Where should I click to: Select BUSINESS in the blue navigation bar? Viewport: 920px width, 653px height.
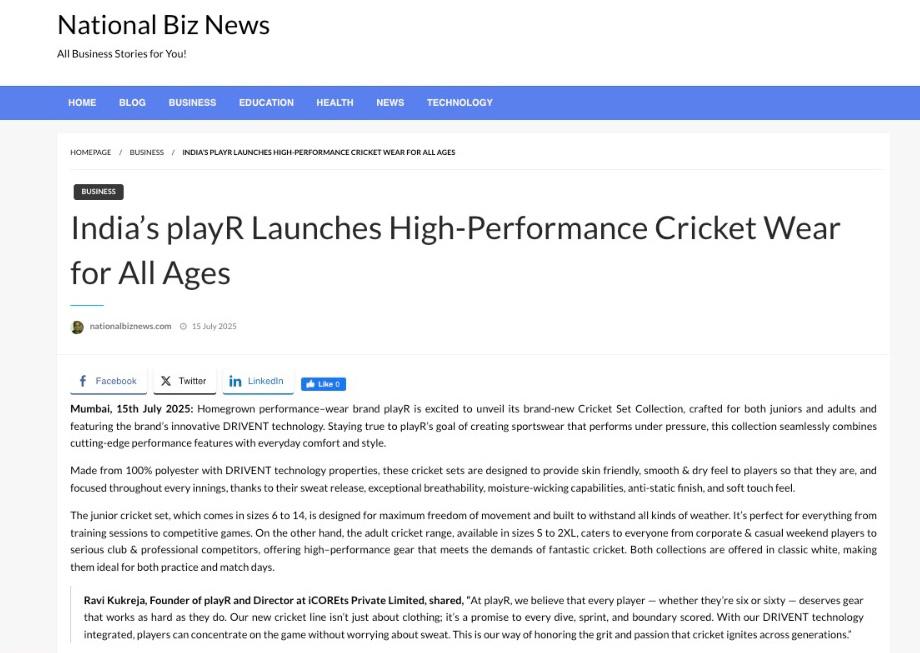pos(192,103)
